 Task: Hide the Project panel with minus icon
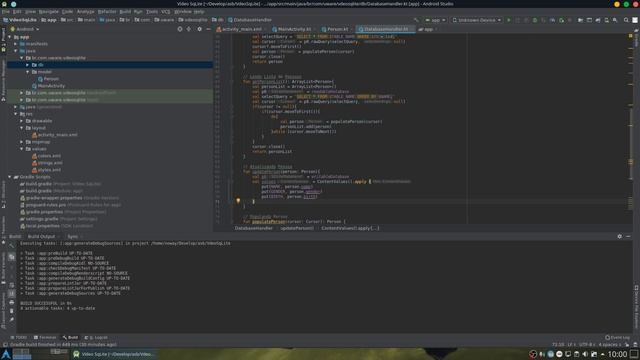(208, 29)
